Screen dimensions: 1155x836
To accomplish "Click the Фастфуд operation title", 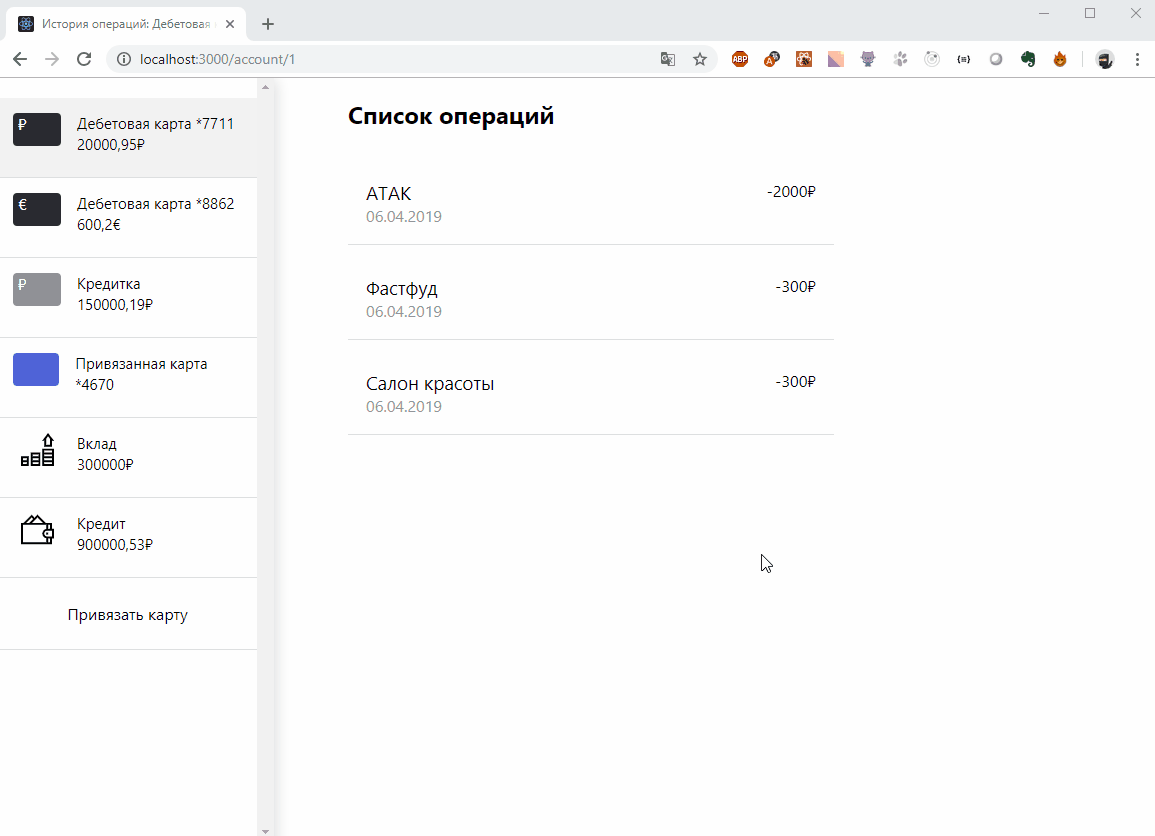I will [x=401, y=289].
